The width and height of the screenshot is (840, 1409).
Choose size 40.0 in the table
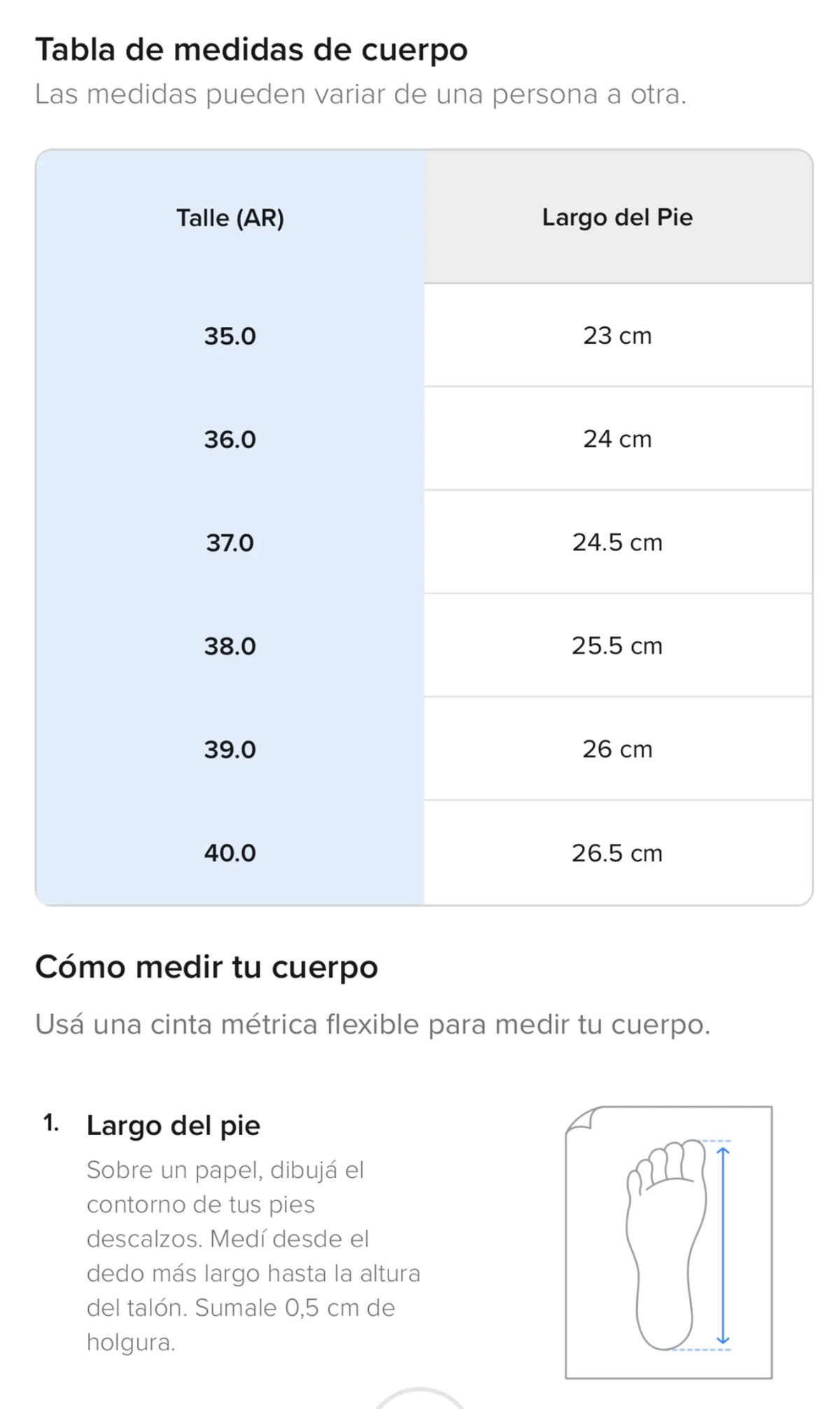(x=230, y=853)
